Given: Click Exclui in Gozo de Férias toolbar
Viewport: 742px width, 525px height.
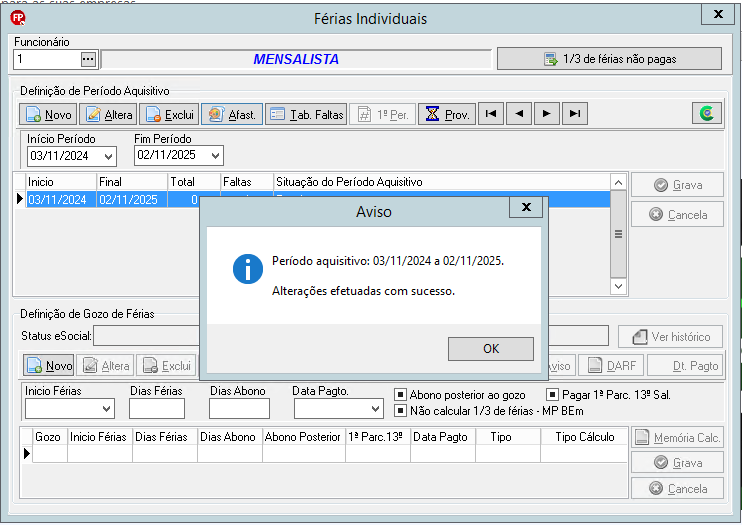Looking at the screenshot, I should tap(167, 365).
